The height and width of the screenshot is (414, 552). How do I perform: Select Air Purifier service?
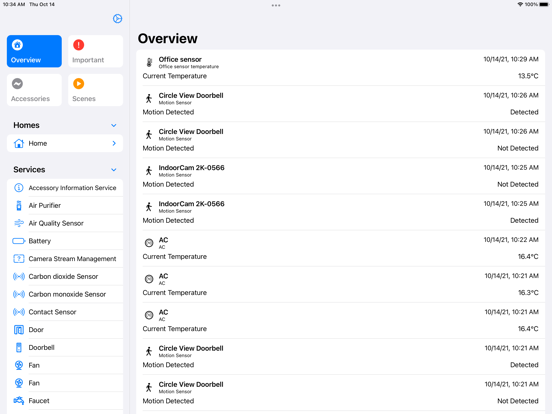[x=65, y=205]
